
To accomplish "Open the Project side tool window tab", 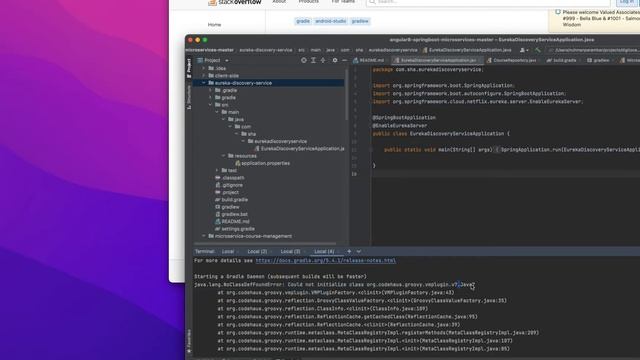I will click(189, 68).
